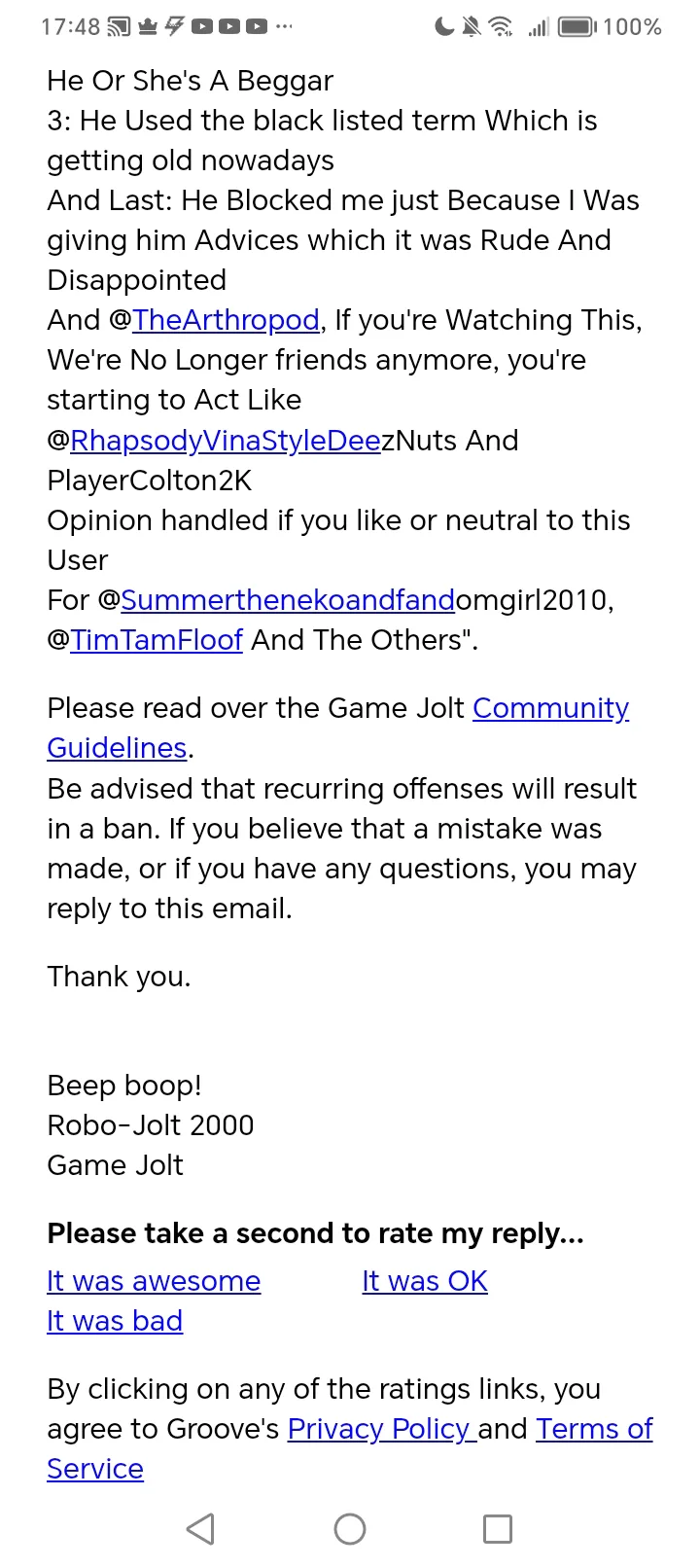The width and height of the screenshot is (700, 1568).
Task: Tap the first YouTube notification icon
Action: point(202,26)
